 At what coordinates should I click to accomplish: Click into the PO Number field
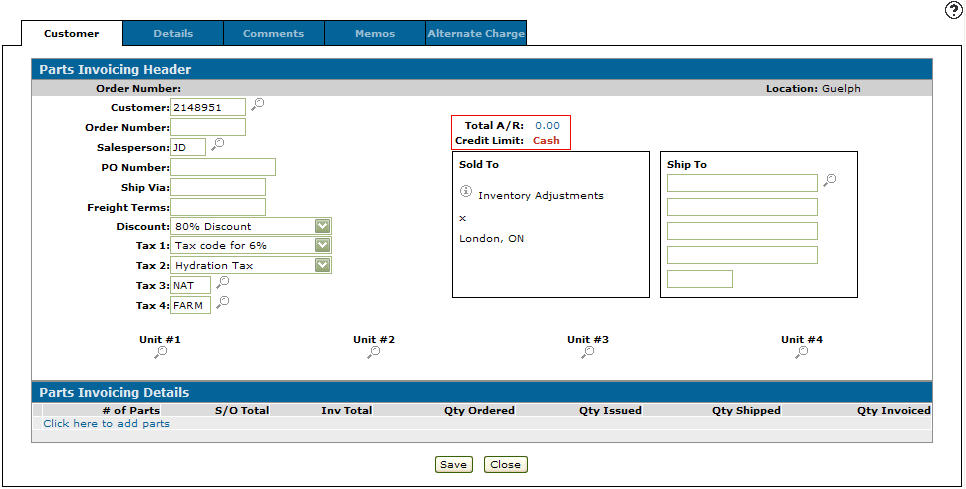point(222,167)
